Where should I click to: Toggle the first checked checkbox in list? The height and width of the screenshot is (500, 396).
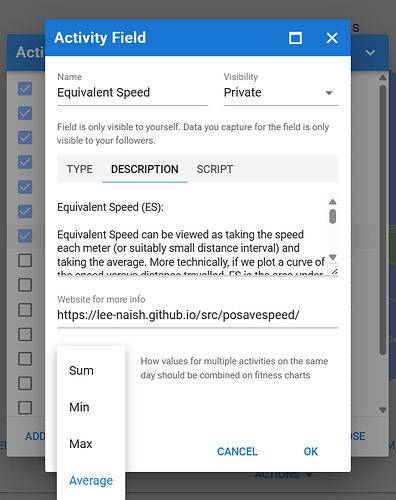[25, 89]
